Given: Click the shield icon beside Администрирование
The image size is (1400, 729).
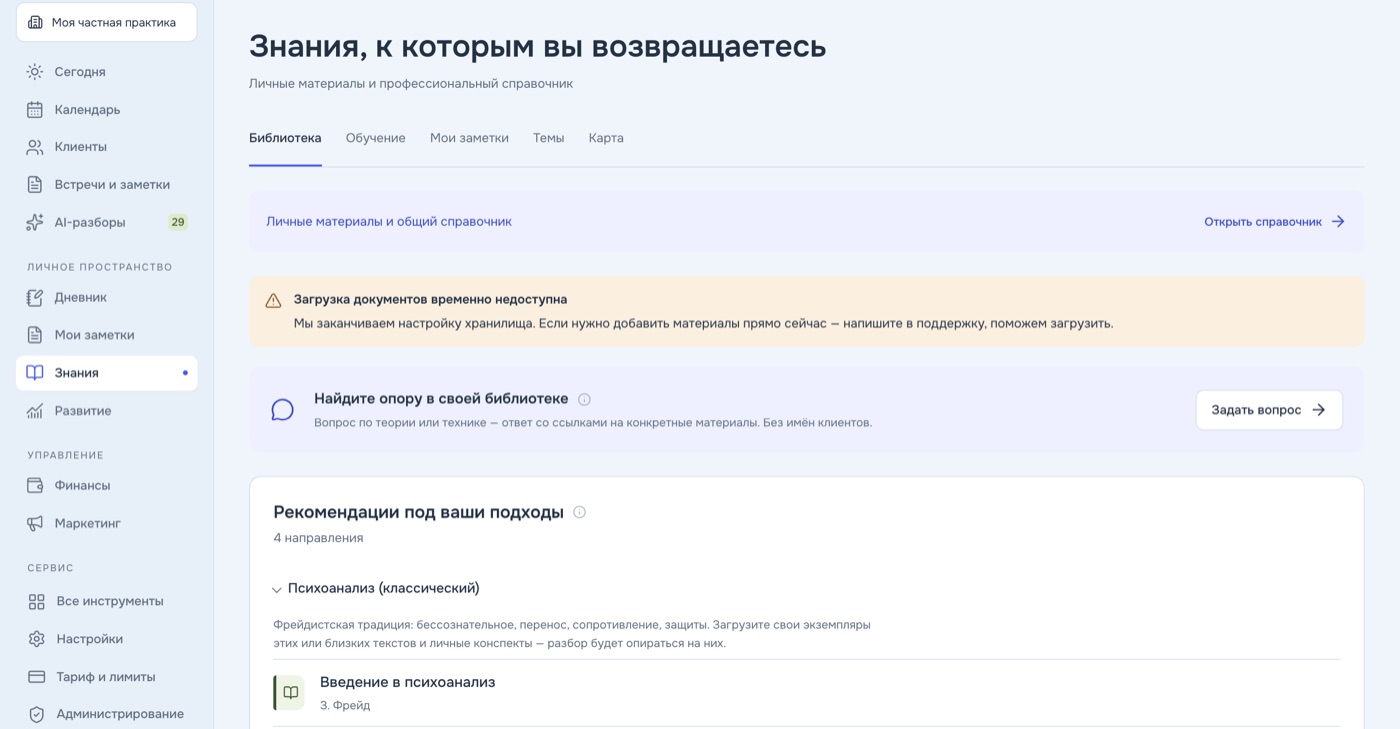Looking at the screenshot, I should coord(37,714).
